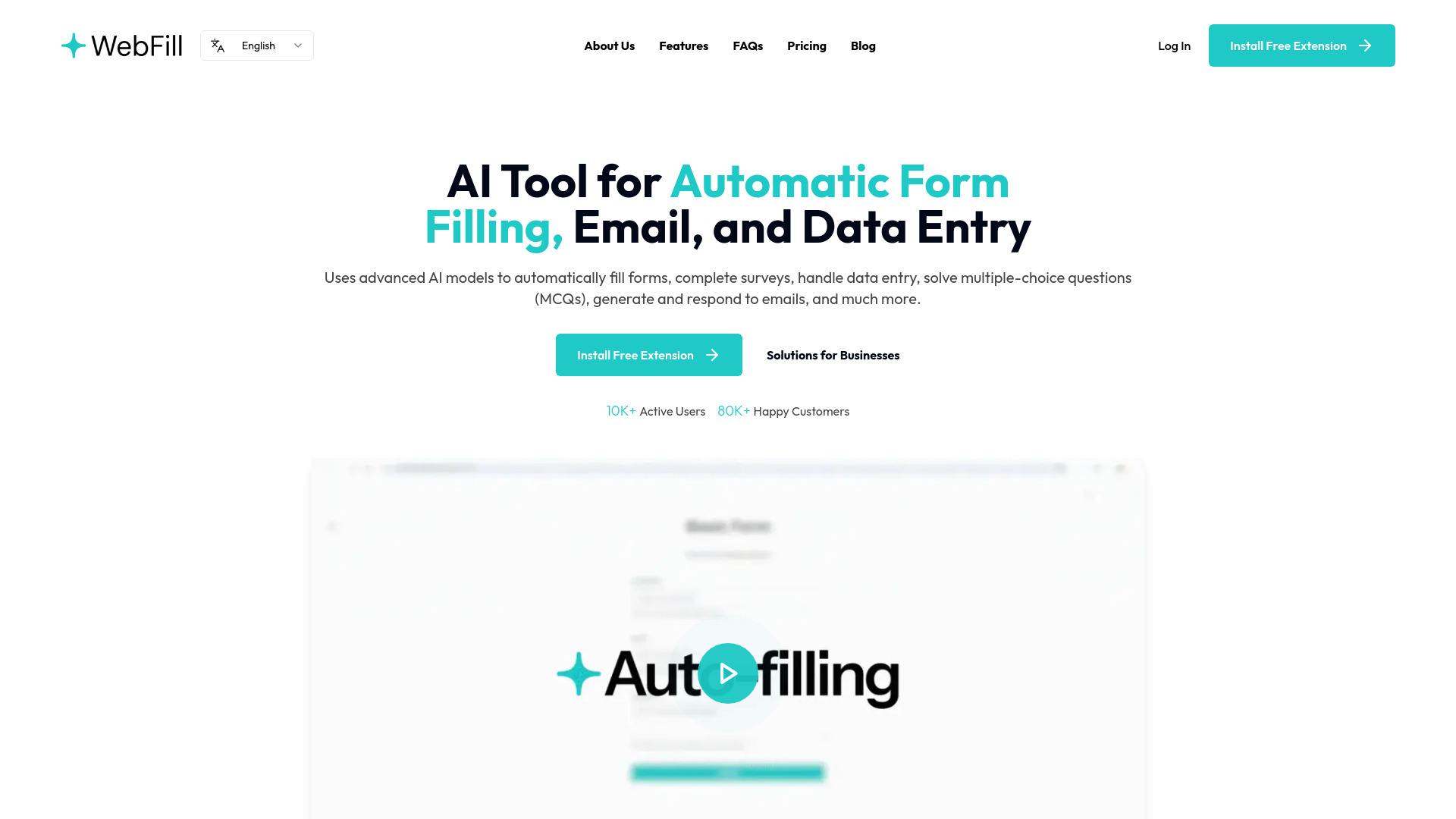This screenshot has width=1456, height=819.
Task: Click the language dropdown chevron arrow
Action: click(297, 45)
